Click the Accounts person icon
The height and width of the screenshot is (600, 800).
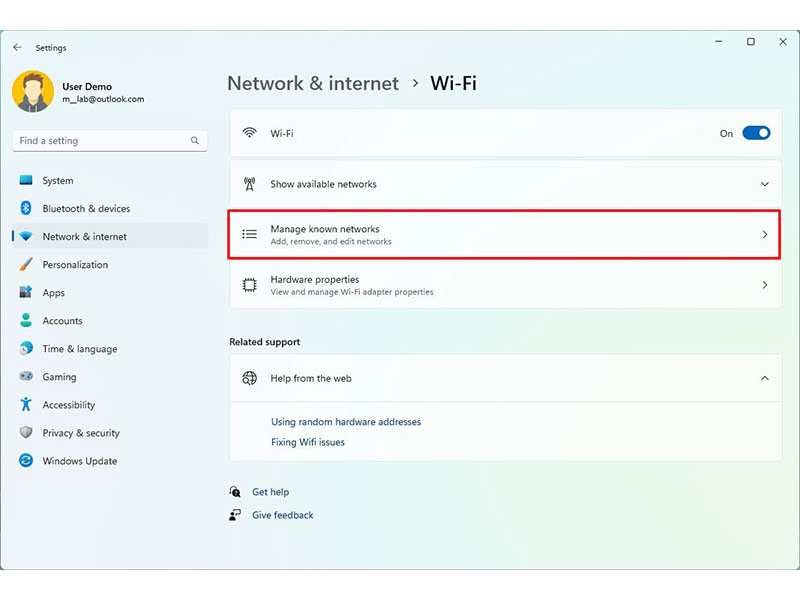26,320
